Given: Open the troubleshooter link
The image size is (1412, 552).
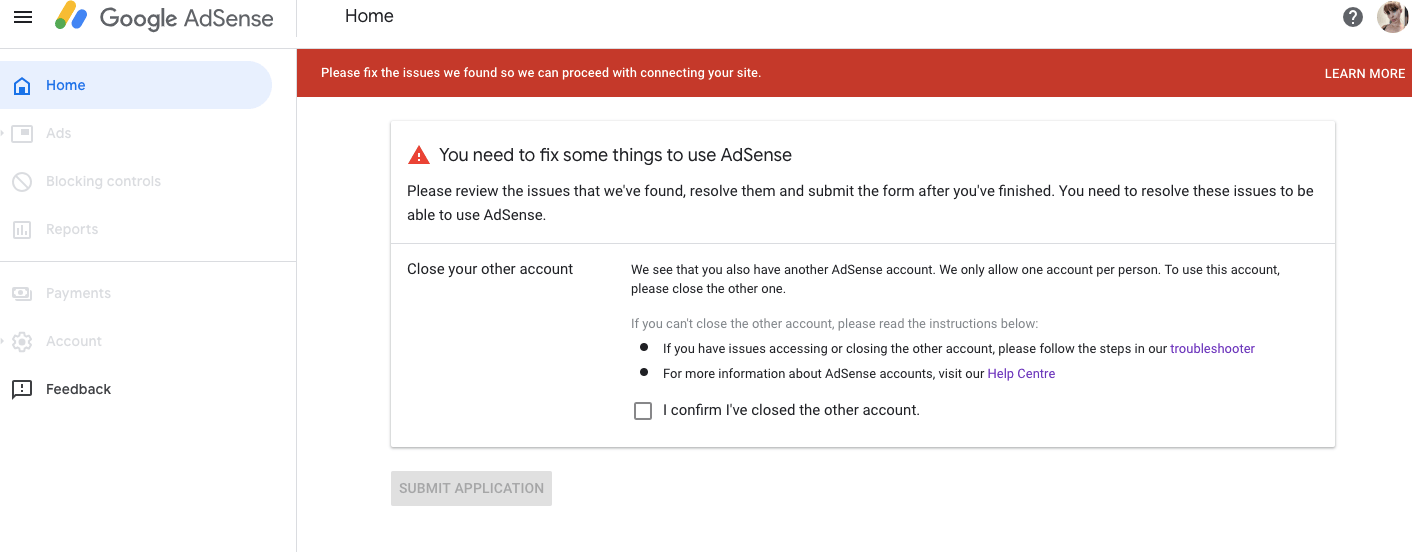Looking at the screenshot, I should coord(1212,349).
